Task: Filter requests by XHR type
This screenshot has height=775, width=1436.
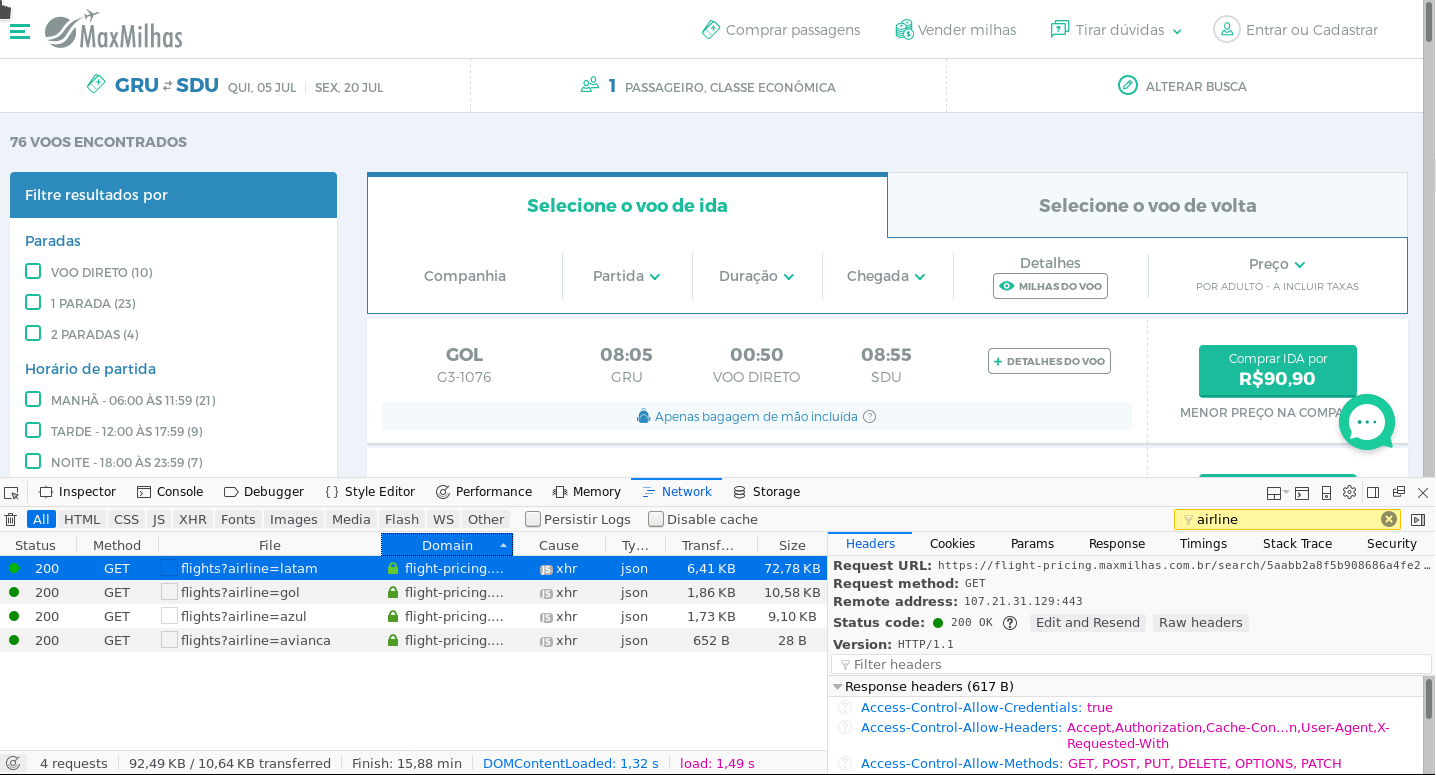Action: (193, 519)
